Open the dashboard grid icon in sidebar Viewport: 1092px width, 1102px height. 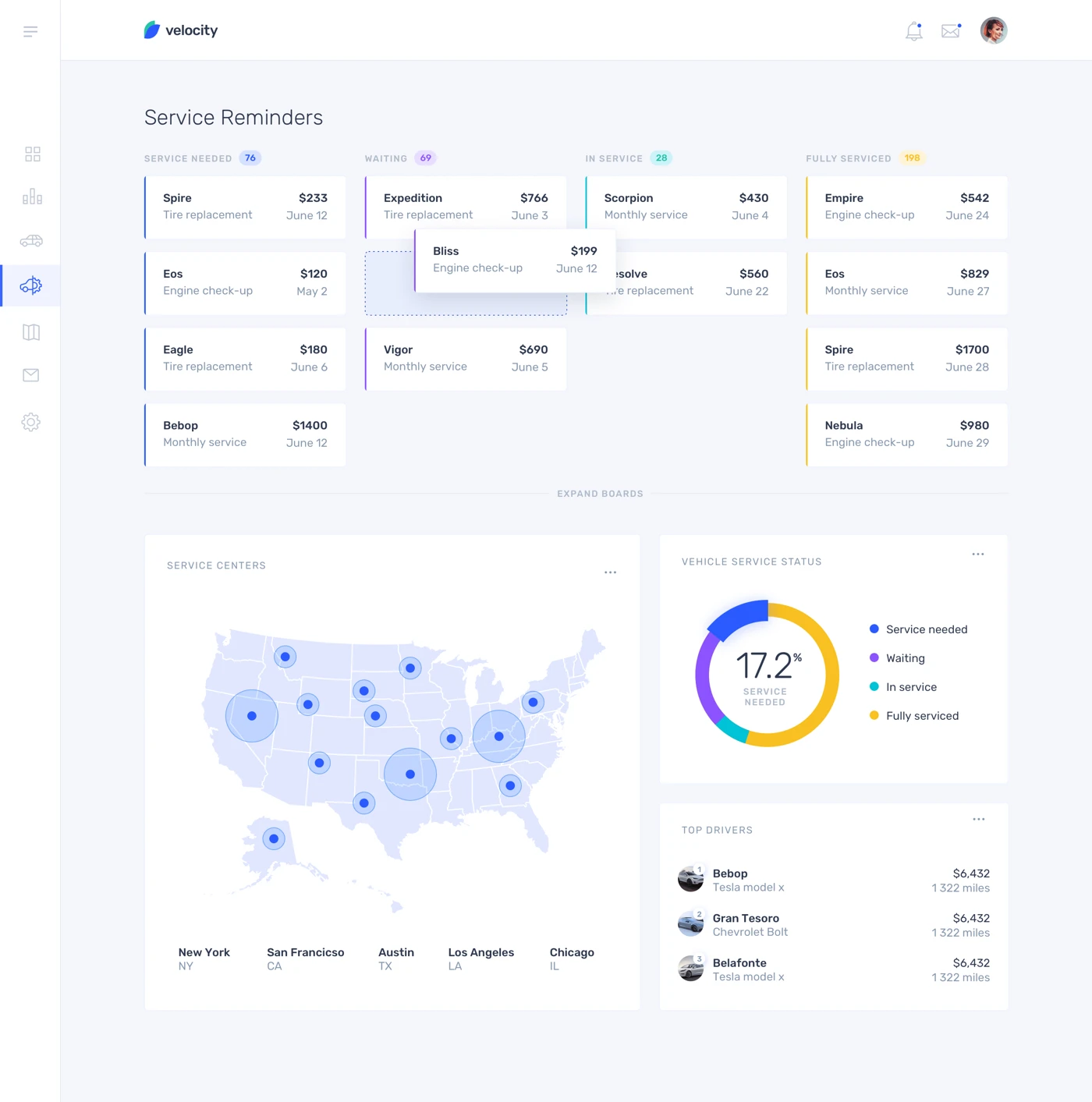tap(31, 154)
